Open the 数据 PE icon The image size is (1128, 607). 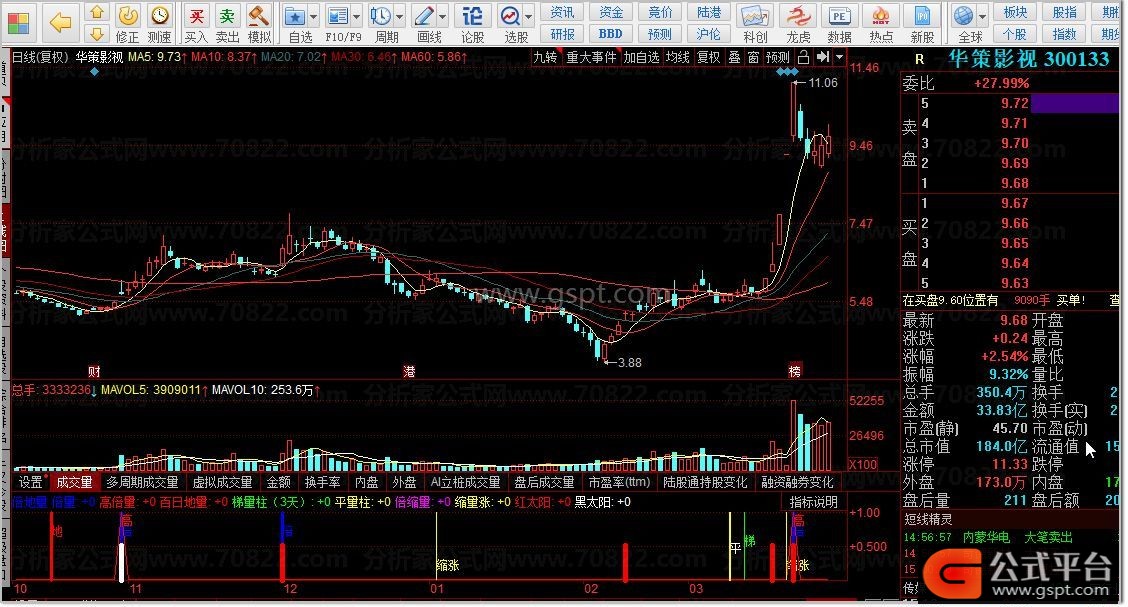[839, 16]
